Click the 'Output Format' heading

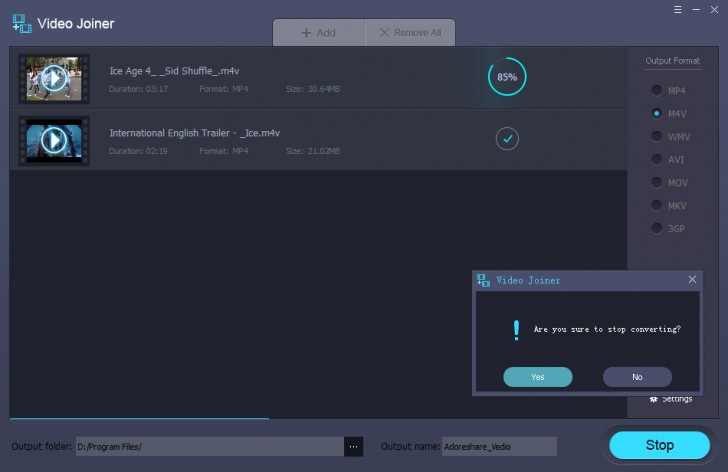point(672,61)
